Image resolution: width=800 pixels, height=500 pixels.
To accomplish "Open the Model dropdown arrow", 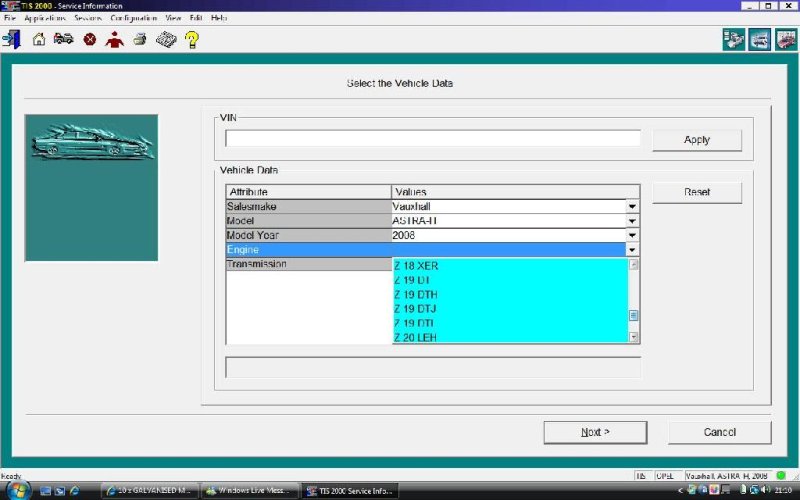I will coord(632,221).
